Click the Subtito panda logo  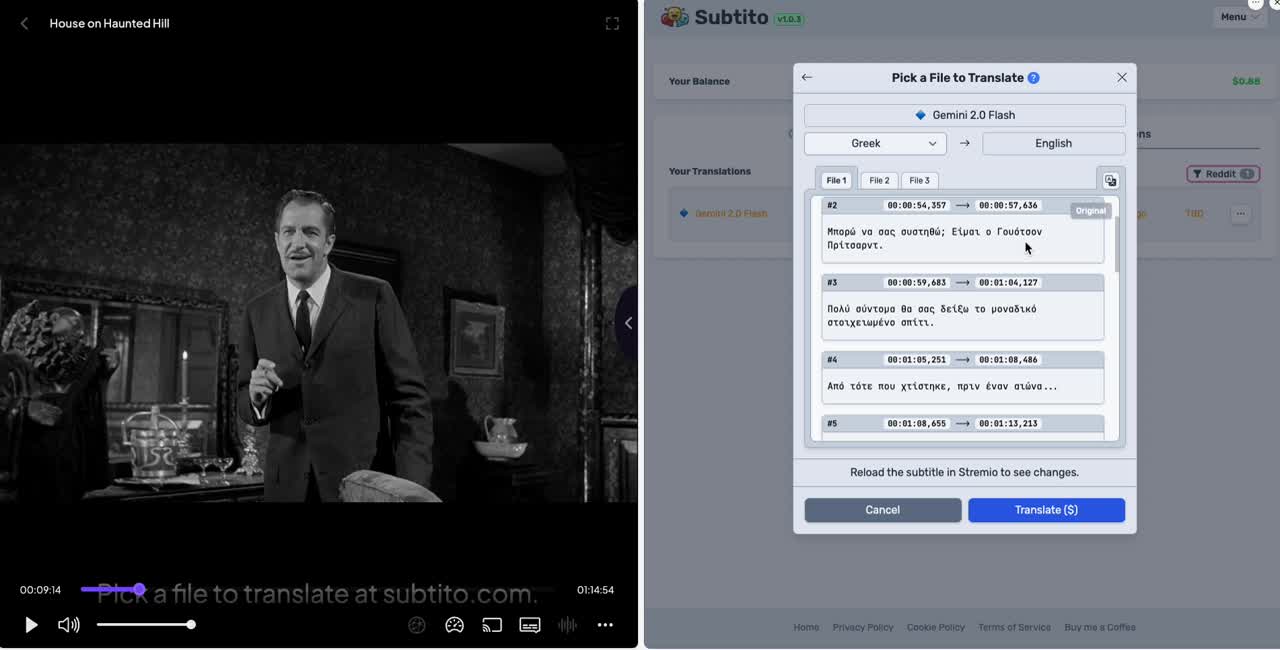click(674, 17)
